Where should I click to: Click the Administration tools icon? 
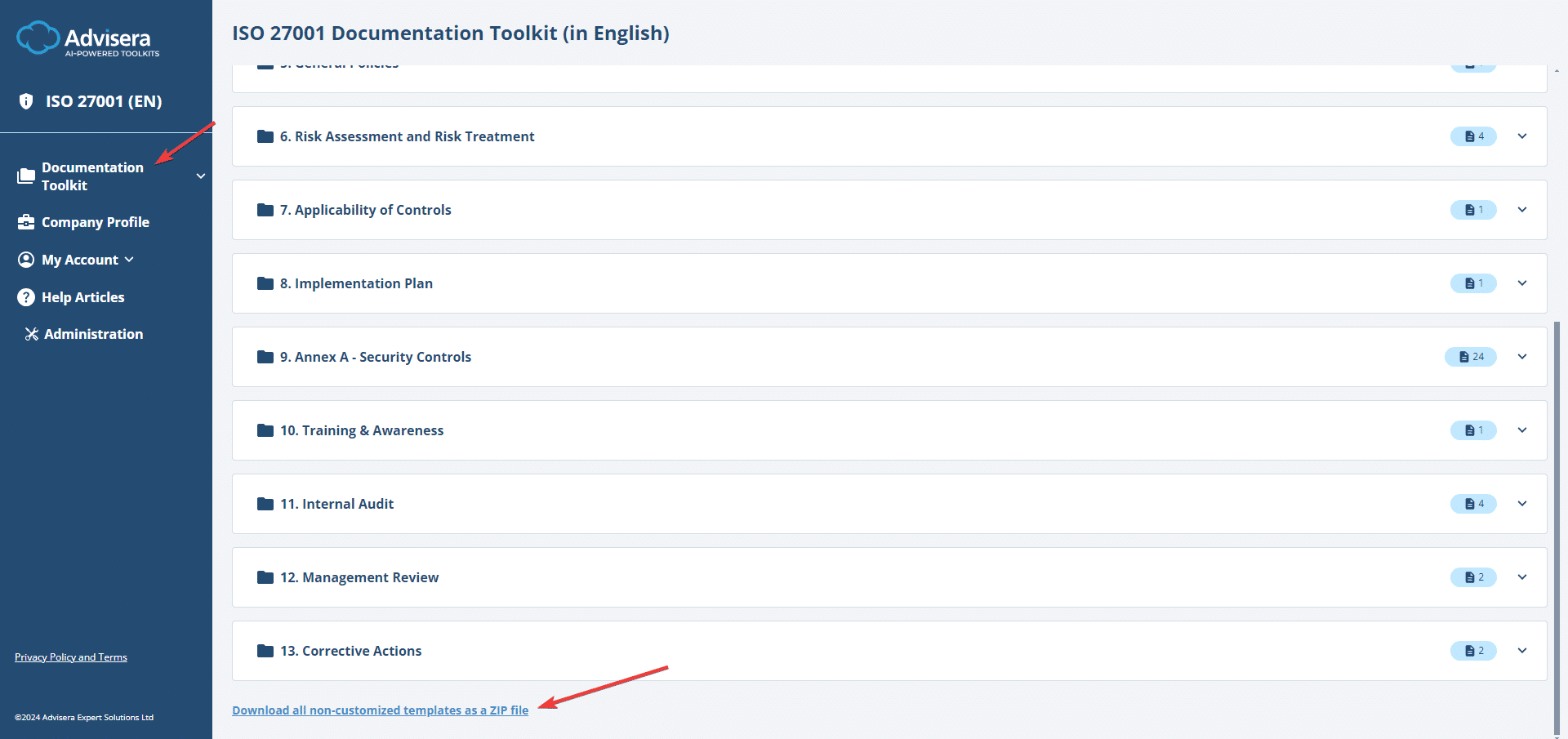32,334
